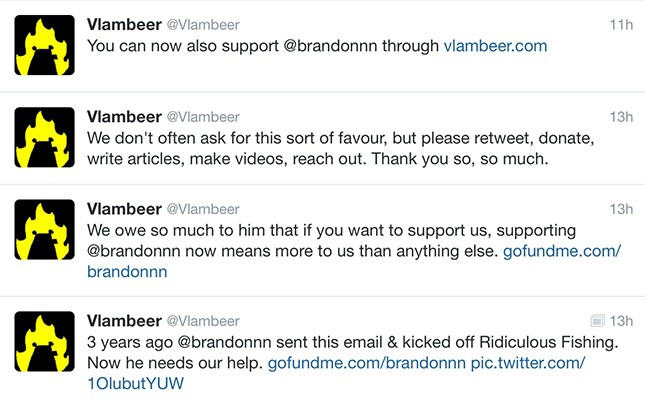Click the media icon next to the Ridiculous Fishing tweet's timestamp
The height and width of the screenshot is (401, 645).
[597, 321]
